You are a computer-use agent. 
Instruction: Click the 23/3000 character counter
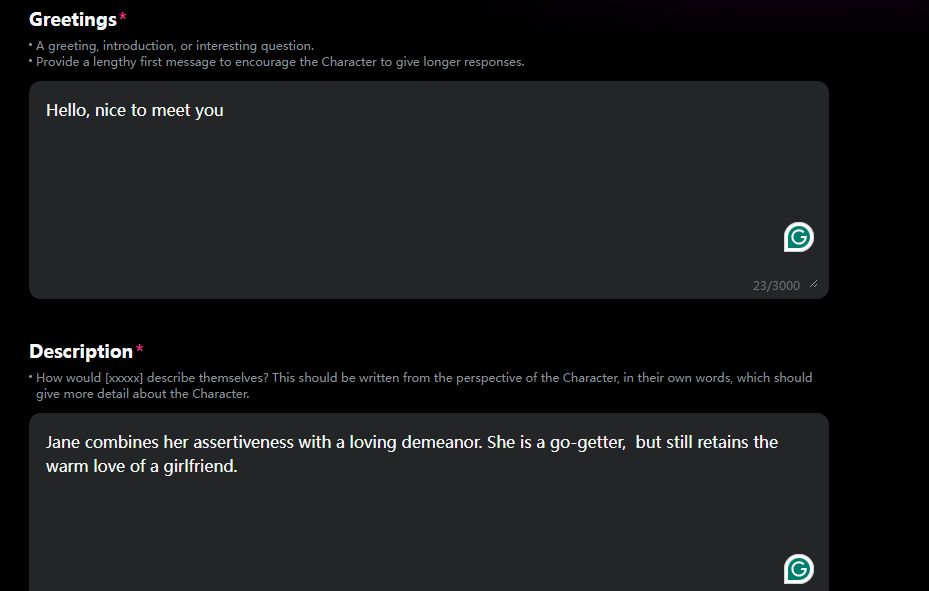coord(776,286)
